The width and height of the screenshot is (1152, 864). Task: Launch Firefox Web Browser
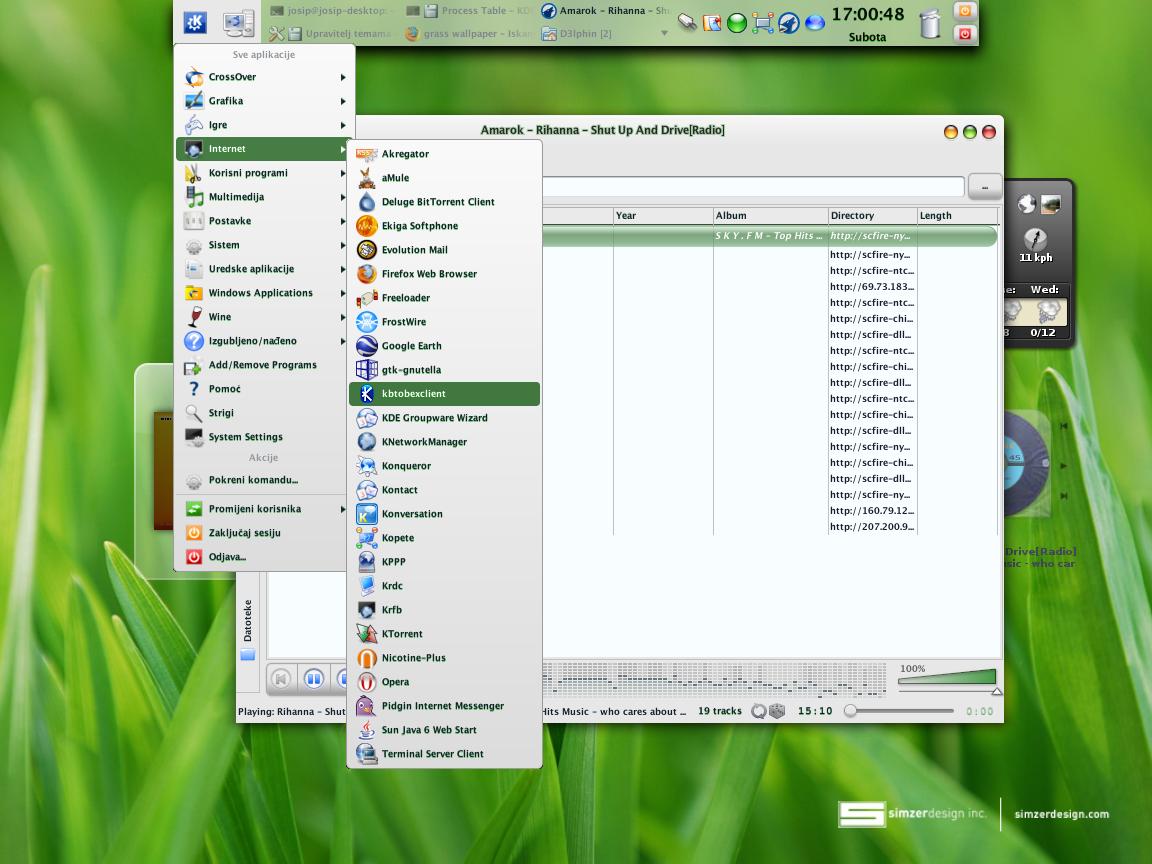click(444, 274)
